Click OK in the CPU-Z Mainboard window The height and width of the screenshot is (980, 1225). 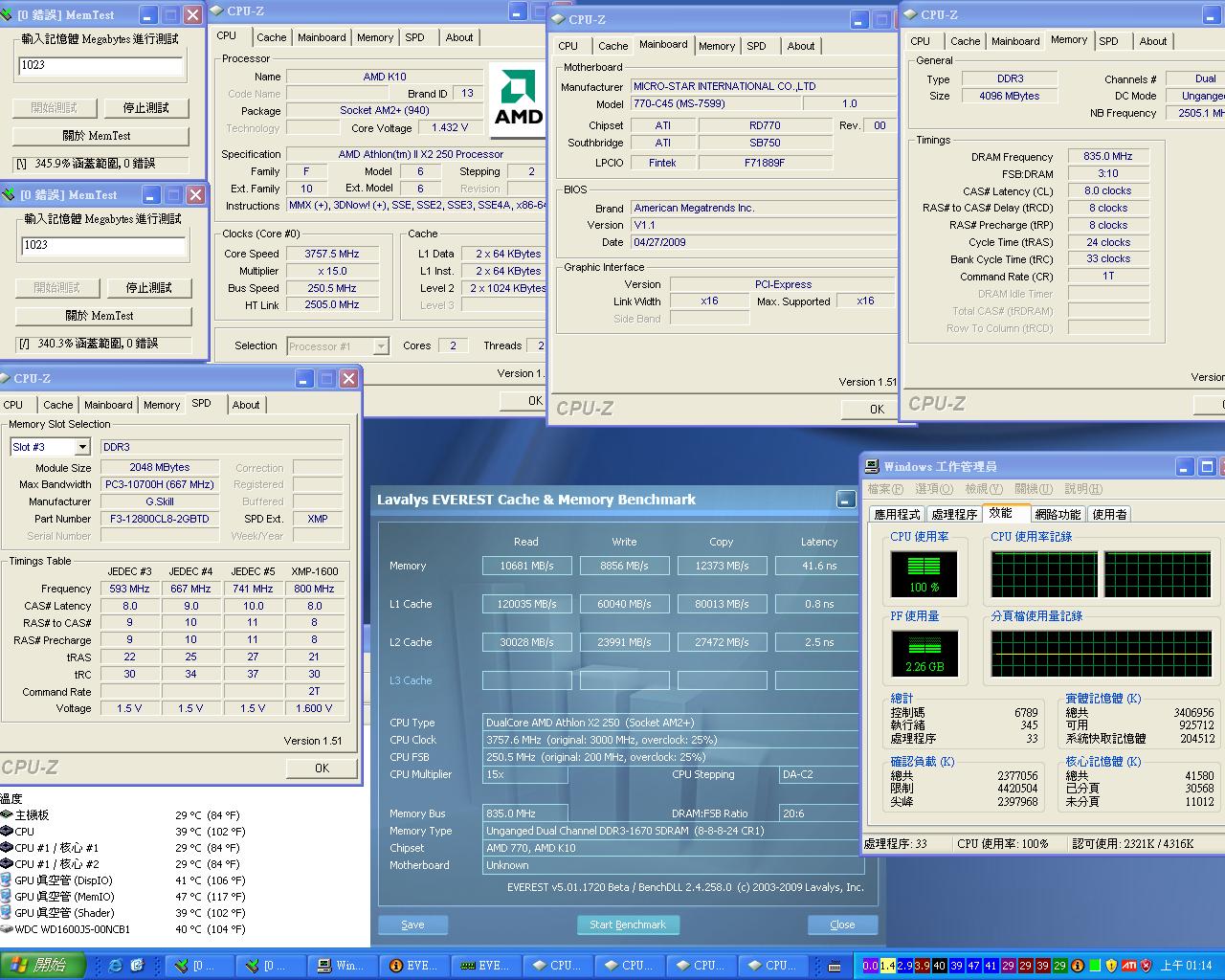coord(869,409)
